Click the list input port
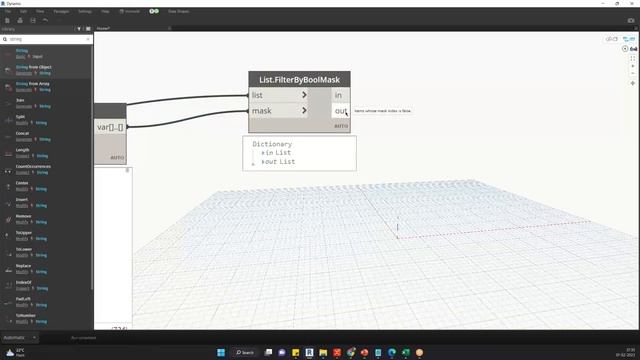 279,95
